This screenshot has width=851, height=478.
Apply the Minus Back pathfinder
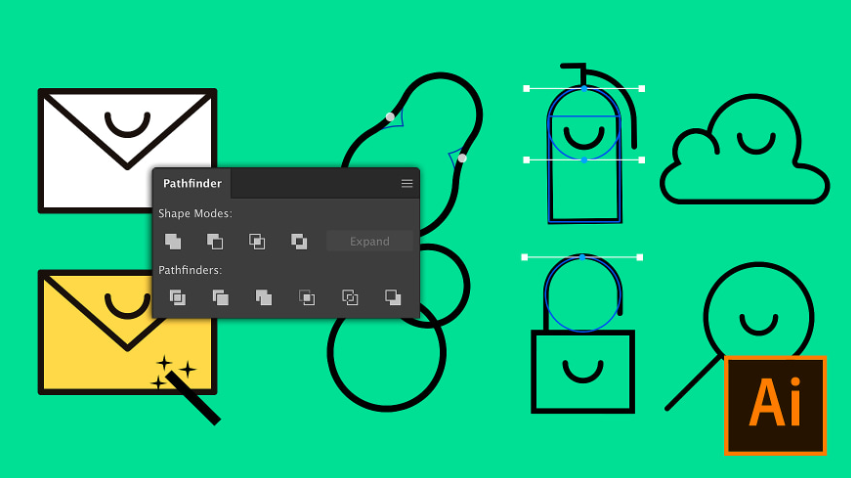coord(393,297)
